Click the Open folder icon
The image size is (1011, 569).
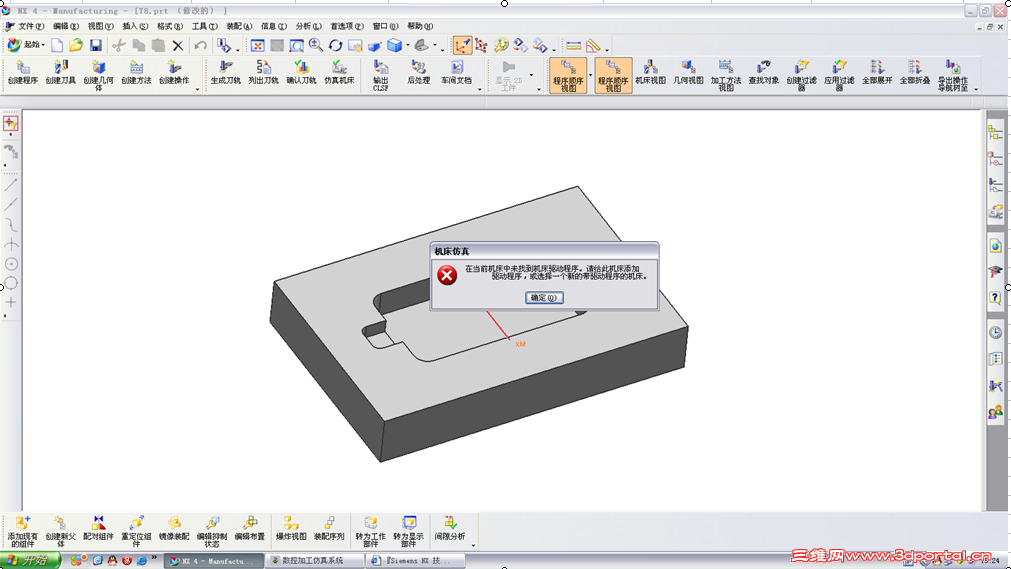76,45
